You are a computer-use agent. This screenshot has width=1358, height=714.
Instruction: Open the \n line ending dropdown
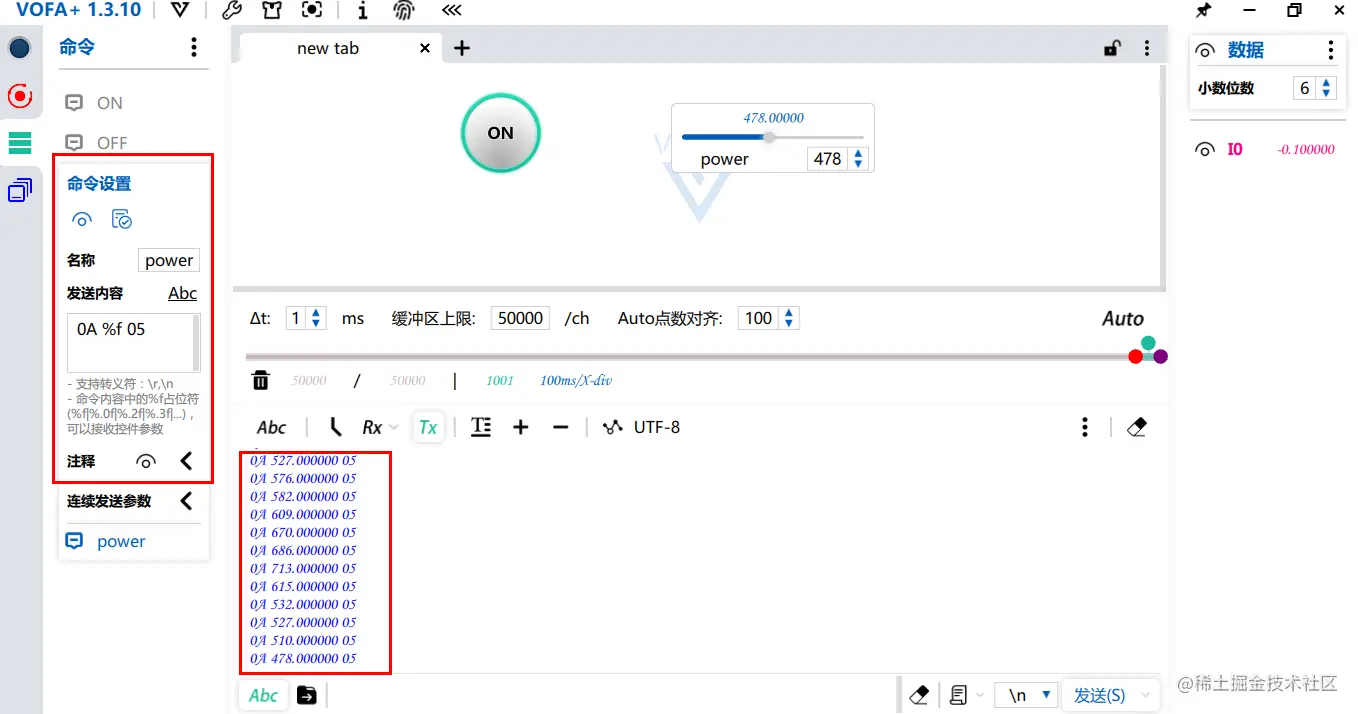[1028, 695]
